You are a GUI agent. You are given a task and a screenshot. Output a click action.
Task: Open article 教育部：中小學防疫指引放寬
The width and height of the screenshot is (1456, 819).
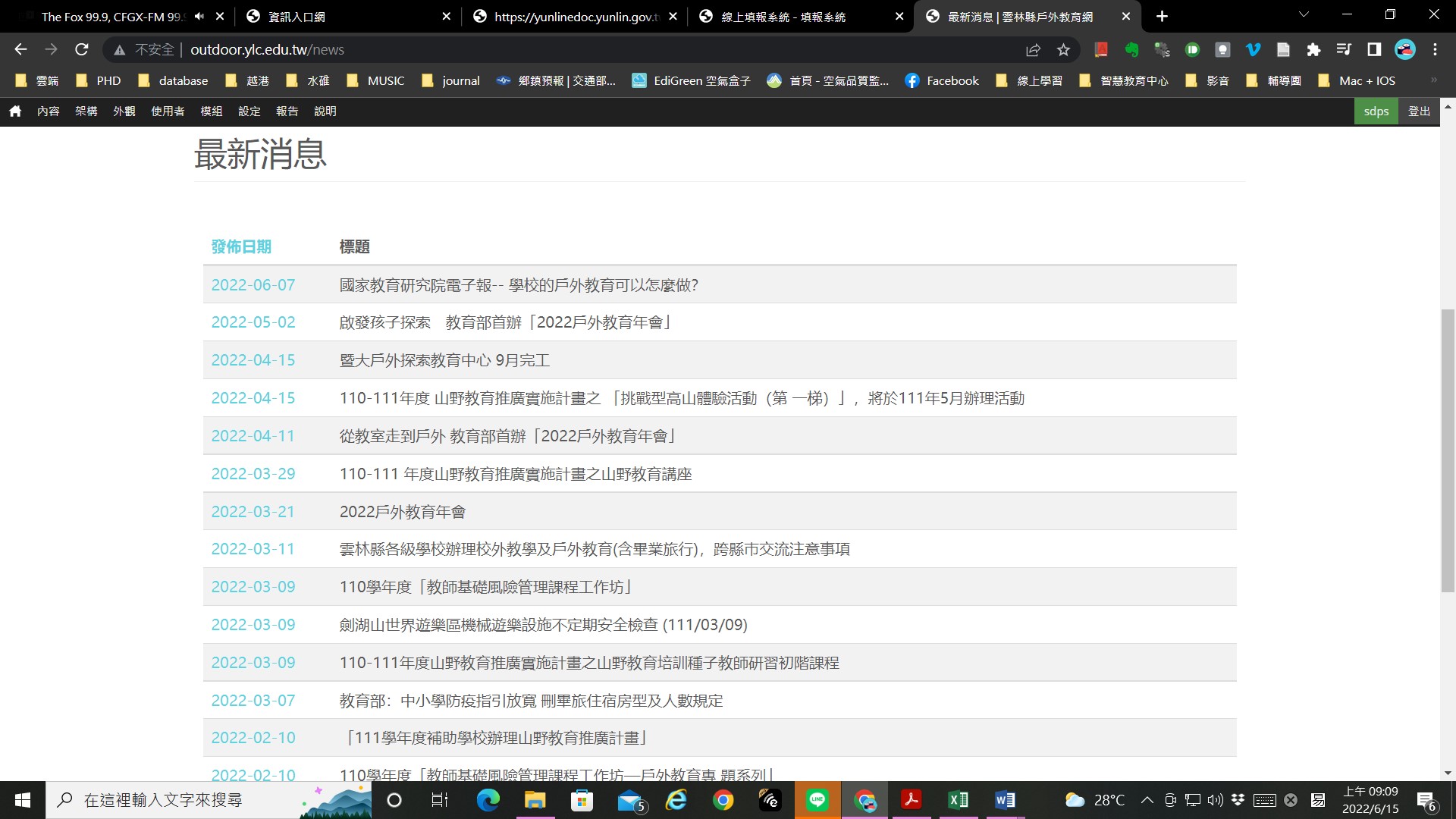pos(531,701)
